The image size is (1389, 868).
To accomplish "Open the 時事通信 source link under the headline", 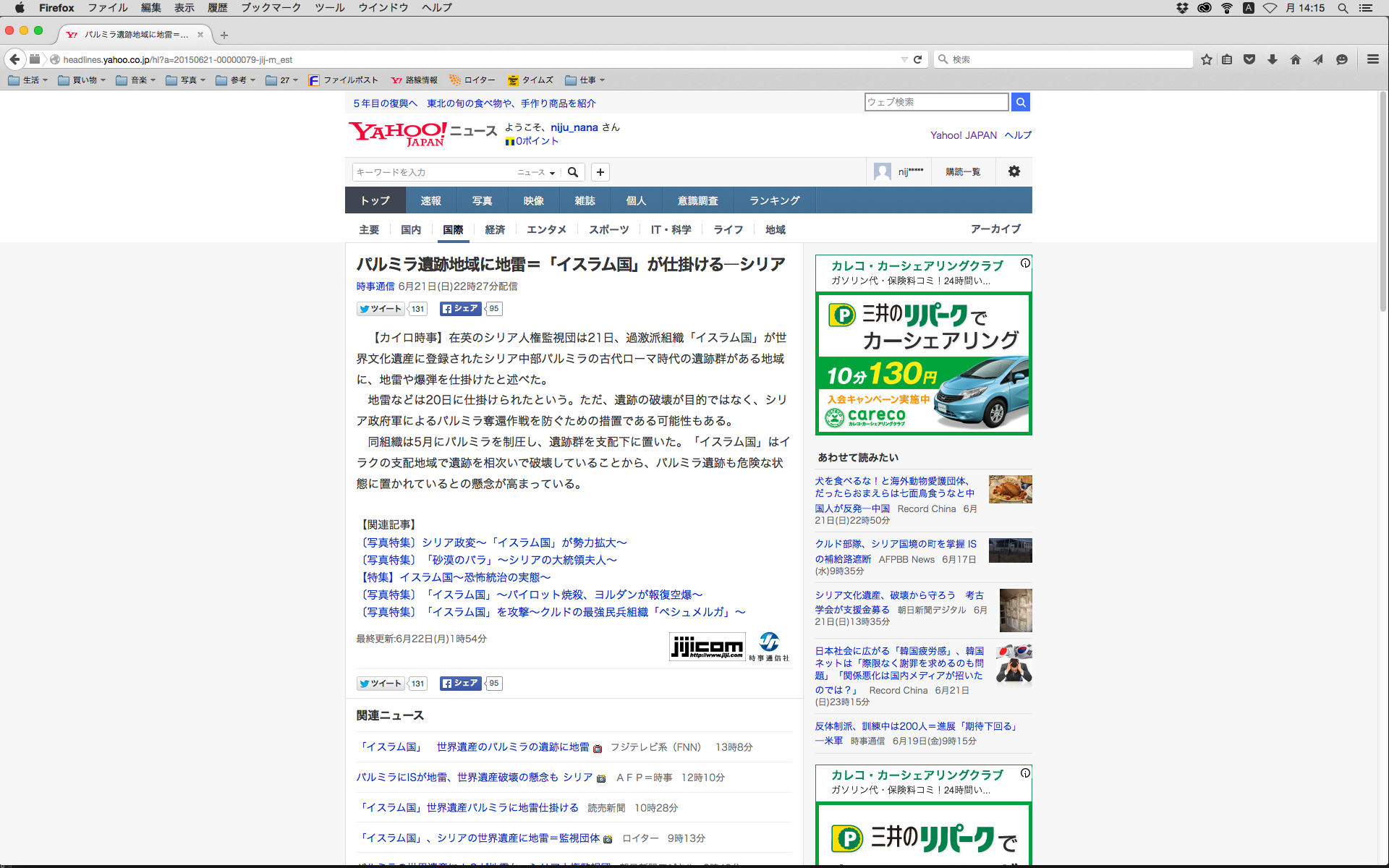I will point(375,286).
